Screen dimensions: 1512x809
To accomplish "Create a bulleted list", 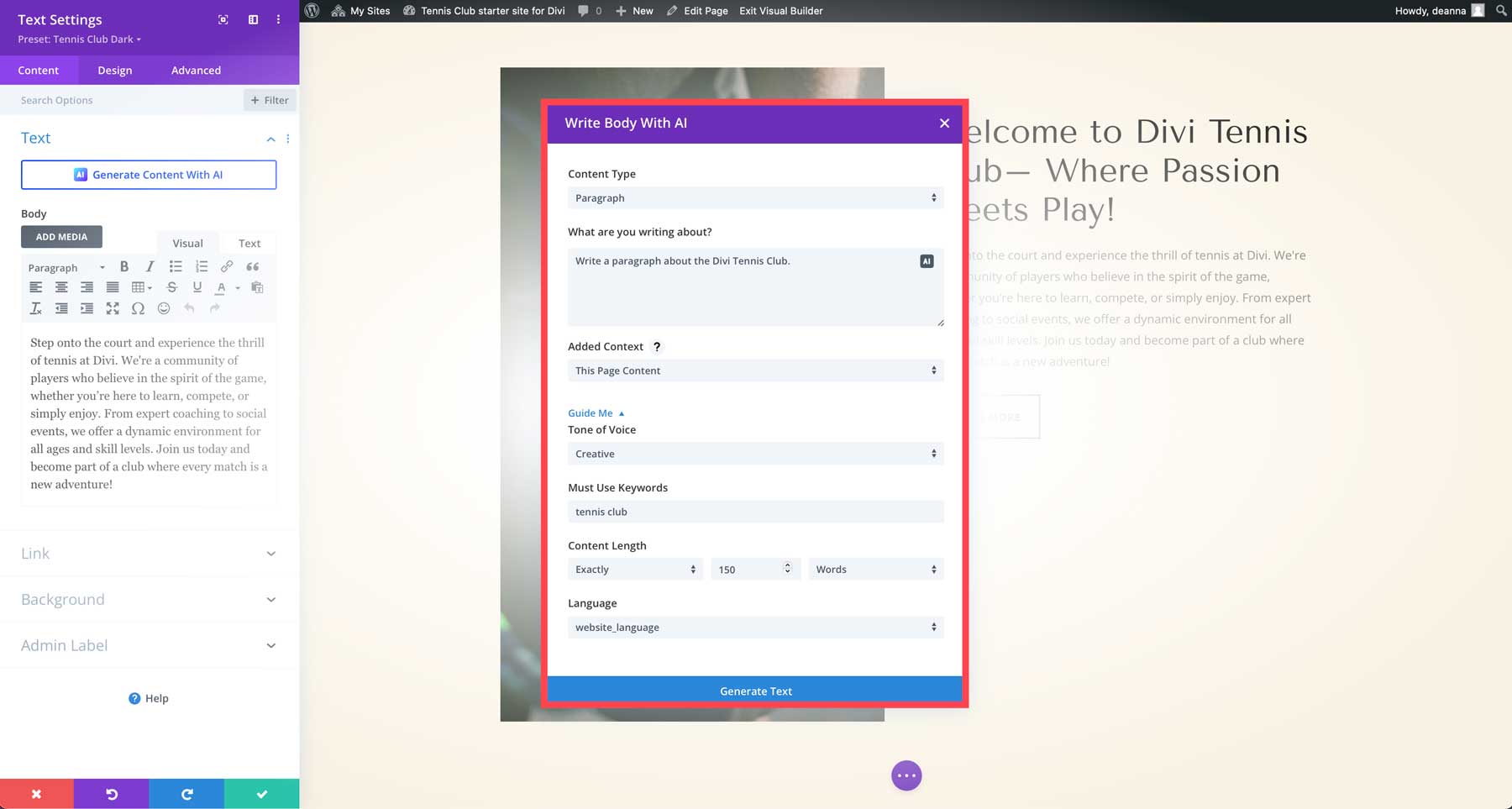I will coord(176,266).
